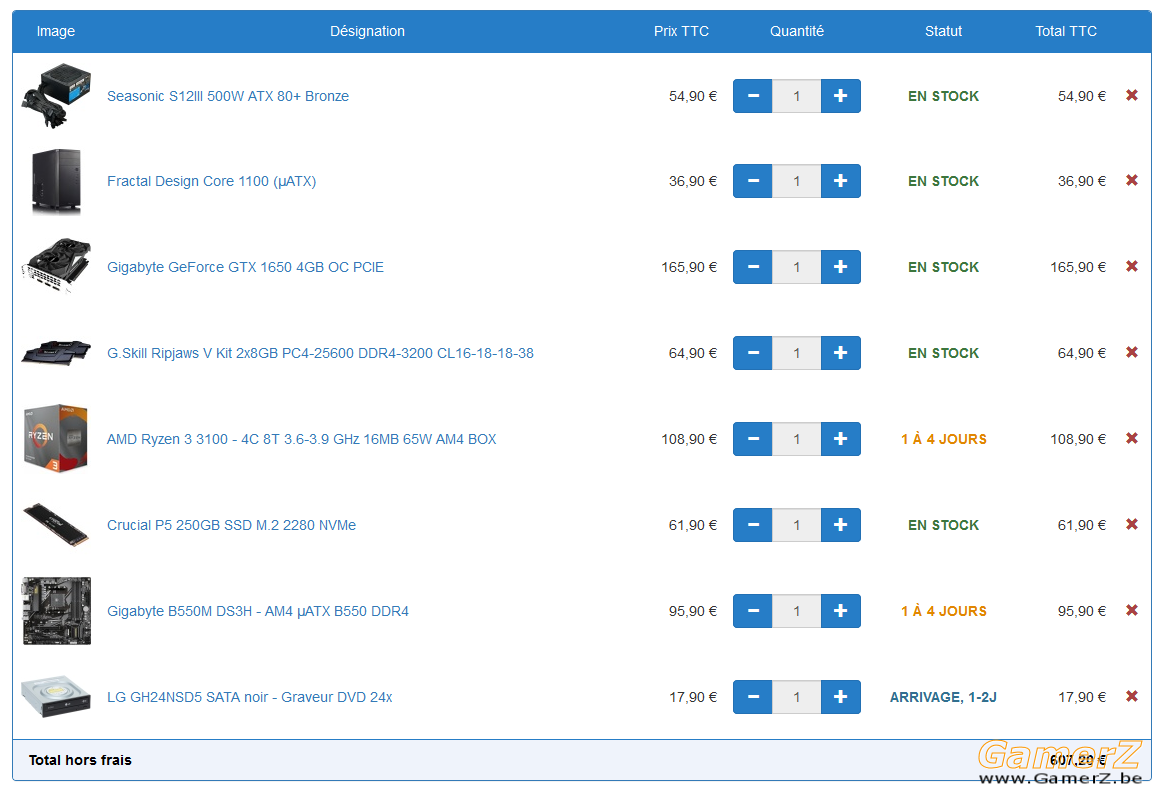Remove Fractal Design Core 1100 from cart
Viewport: 1163px width, 794px height.
click(x=1132, y=180)
